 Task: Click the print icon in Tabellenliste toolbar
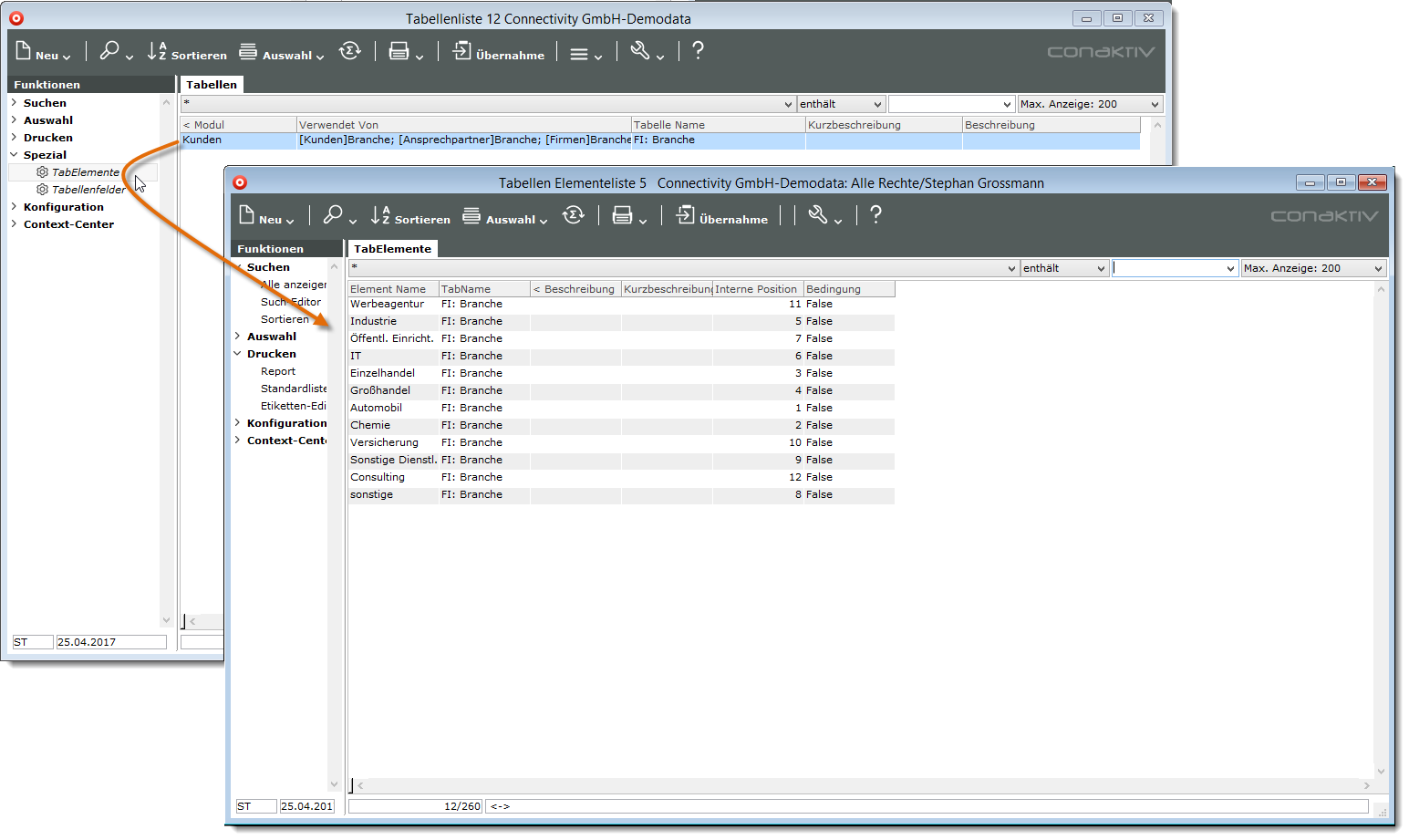pos(399,52)
